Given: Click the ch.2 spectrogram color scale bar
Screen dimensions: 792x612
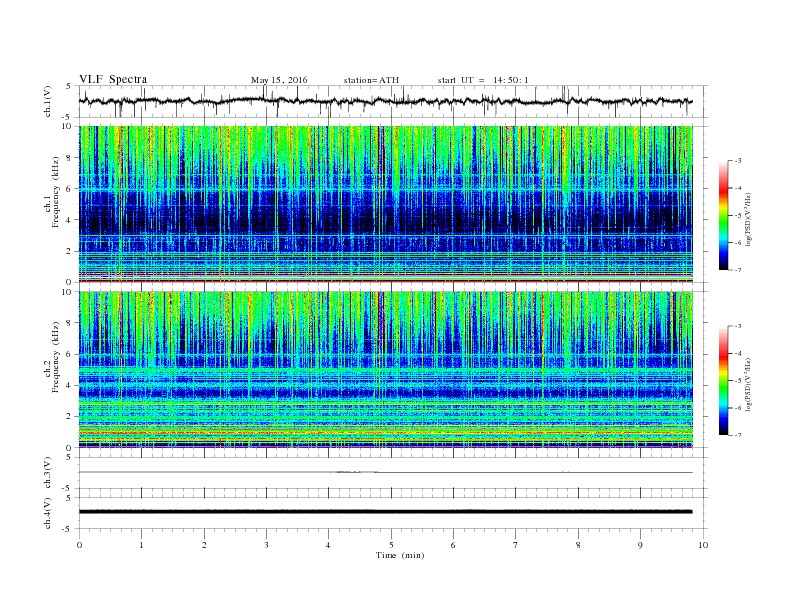Looking at the screenshot, I should coord(724,380).
